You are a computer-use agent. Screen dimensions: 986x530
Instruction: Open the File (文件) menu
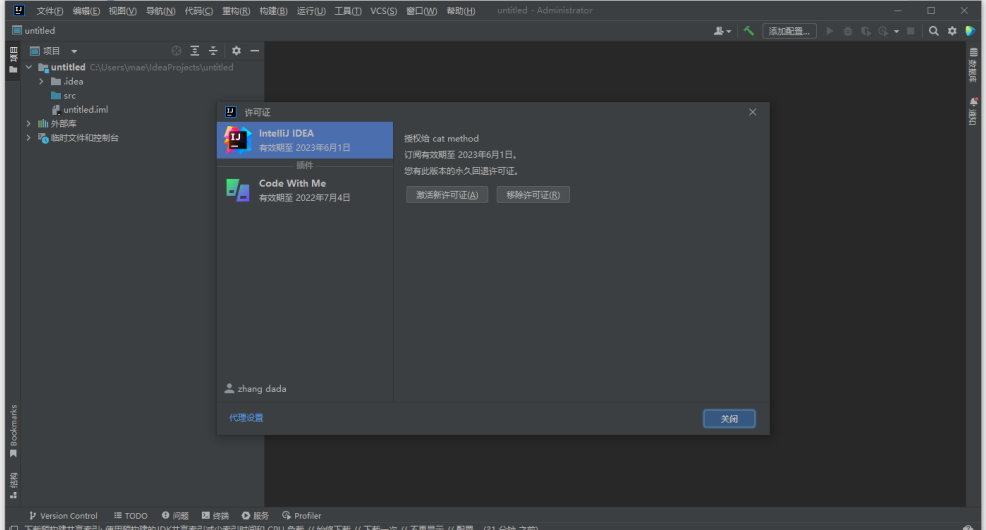(x=50, y=11)
